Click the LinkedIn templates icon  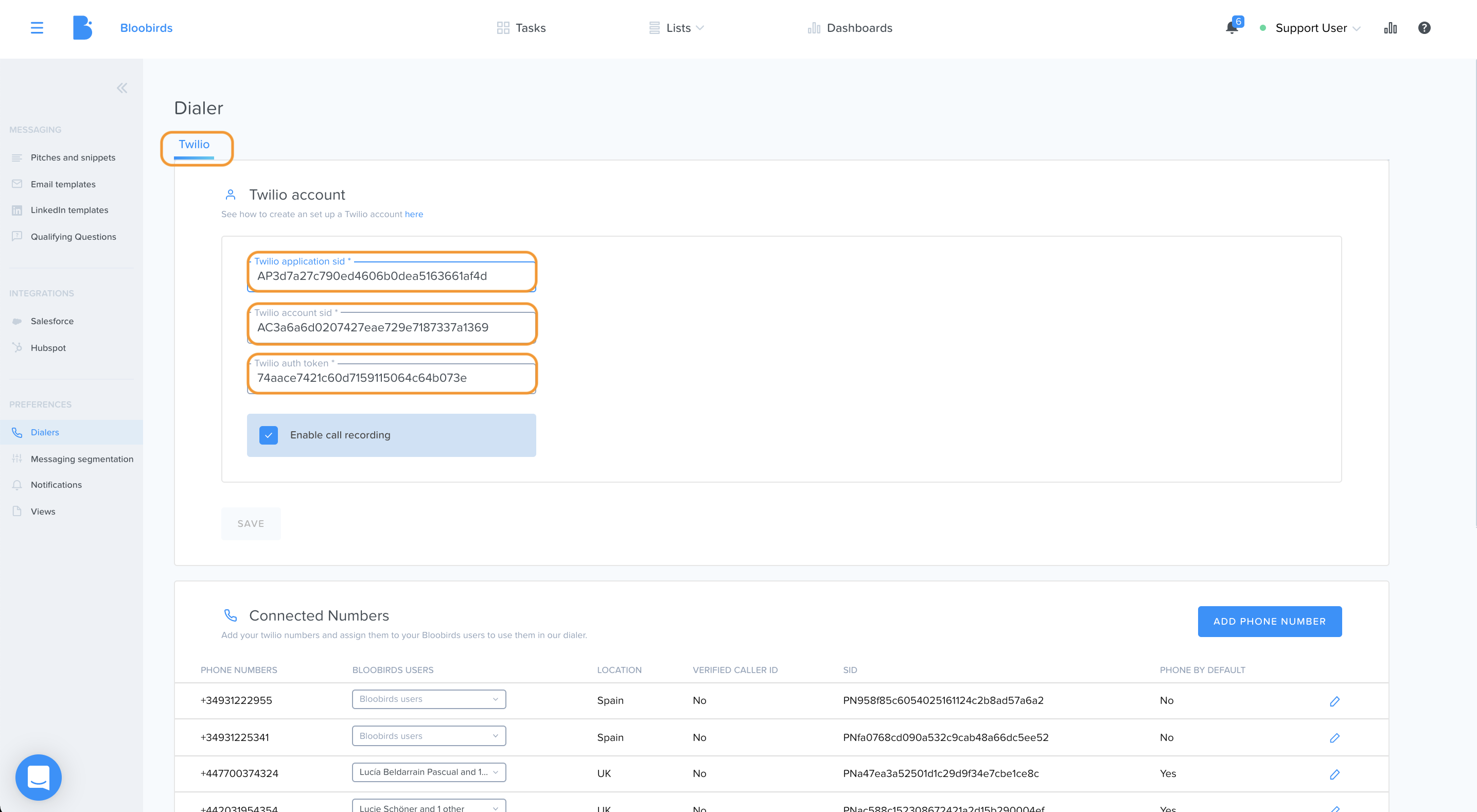point(16,210)
